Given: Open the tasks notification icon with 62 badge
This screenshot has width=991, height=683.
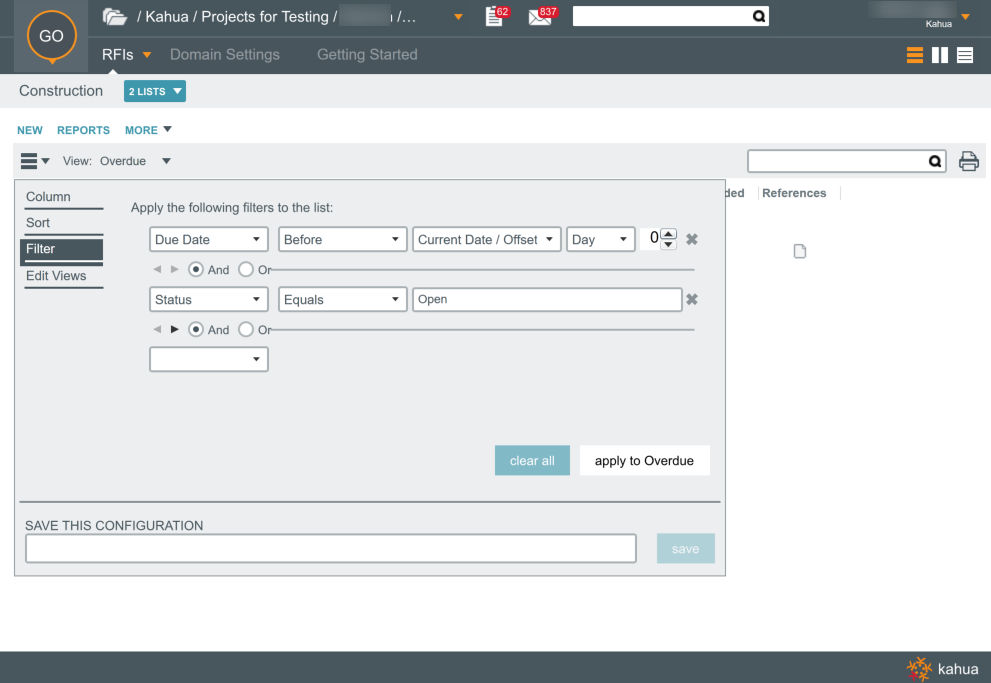Looking at the screenshot, I should (495, 17).
